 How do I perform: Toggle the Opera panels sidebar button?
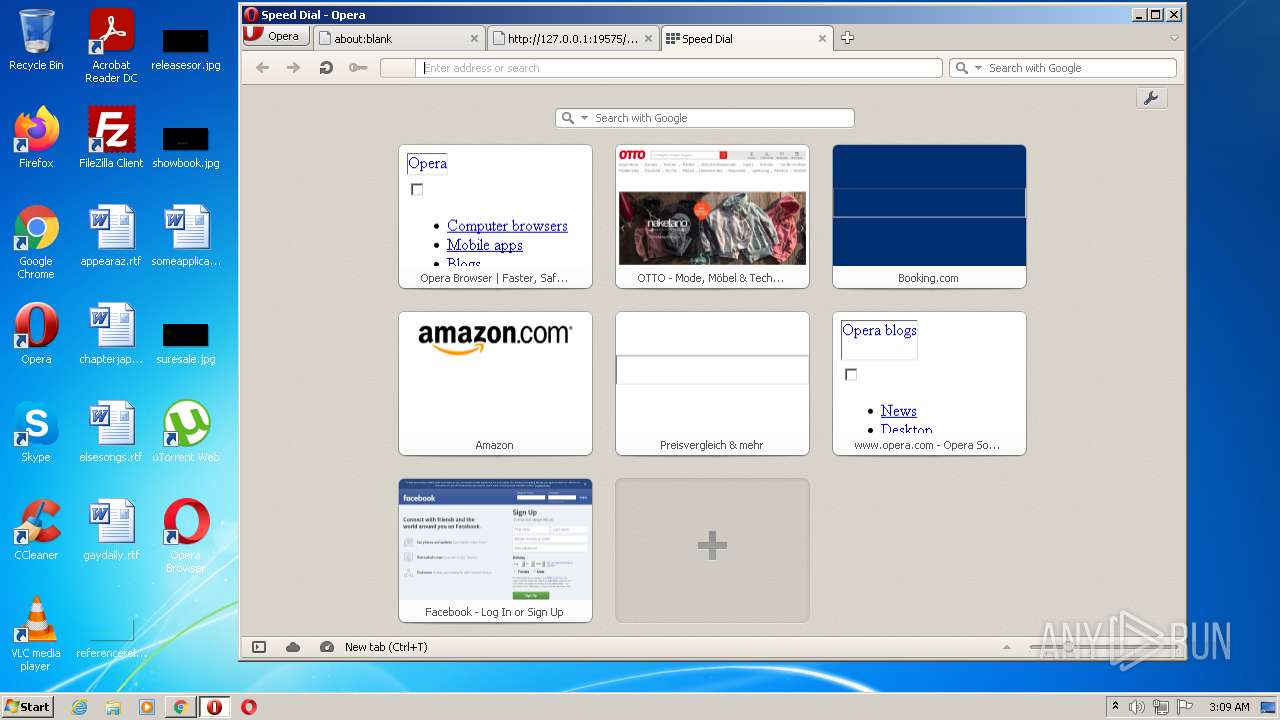coord(259,647)
